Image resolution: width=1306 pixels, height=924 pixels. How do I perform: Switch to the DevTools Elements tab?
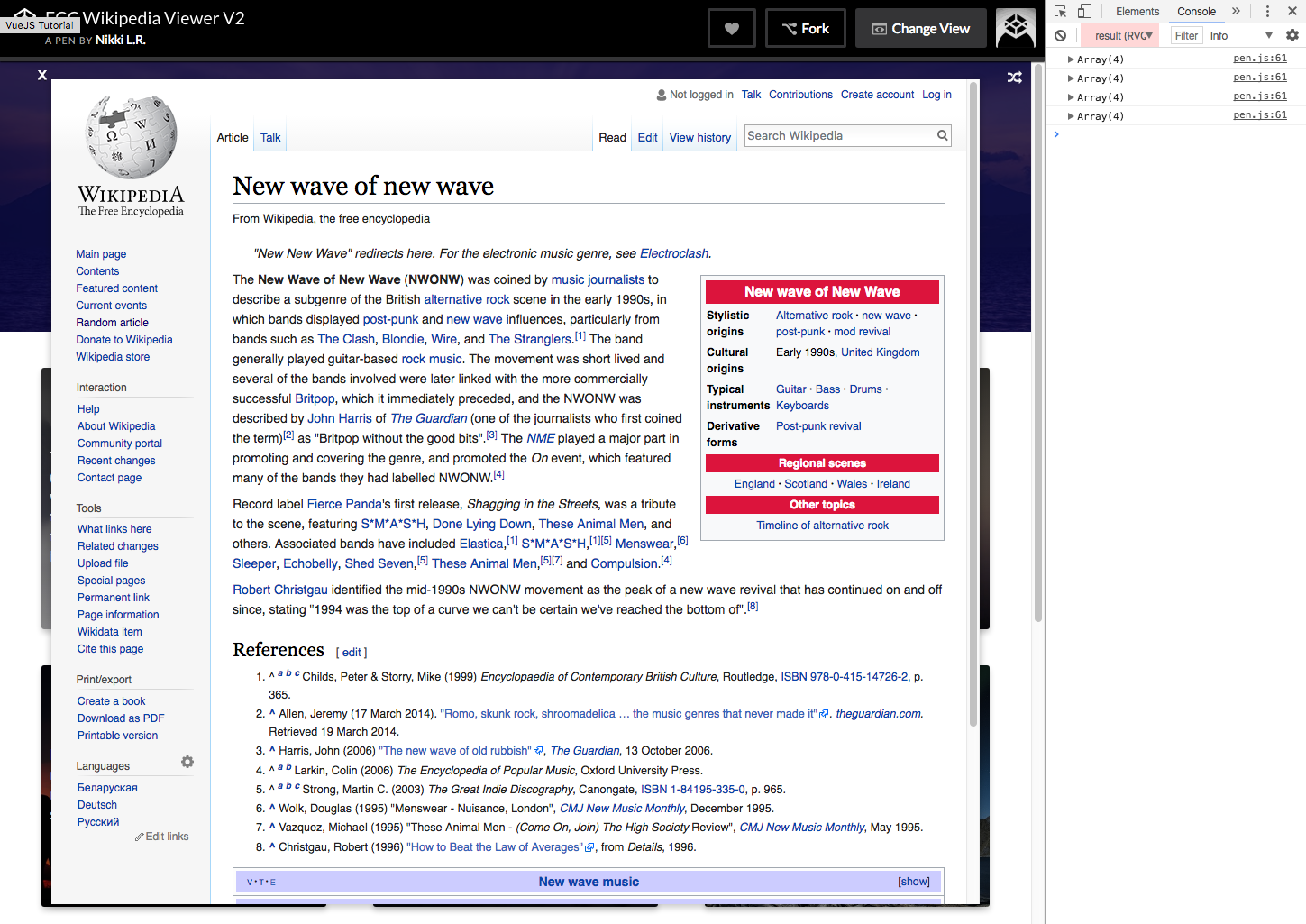1137,11
